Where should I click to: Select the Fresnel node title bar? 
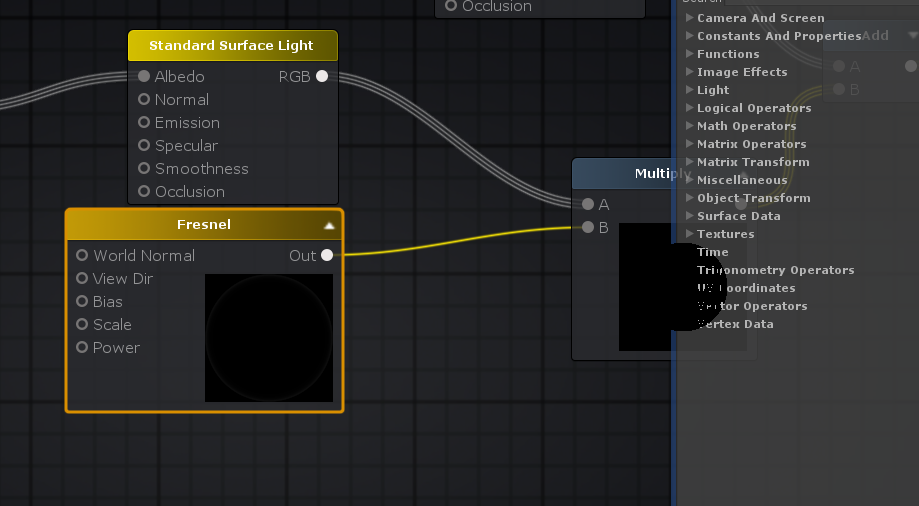(x=204, y=225)
